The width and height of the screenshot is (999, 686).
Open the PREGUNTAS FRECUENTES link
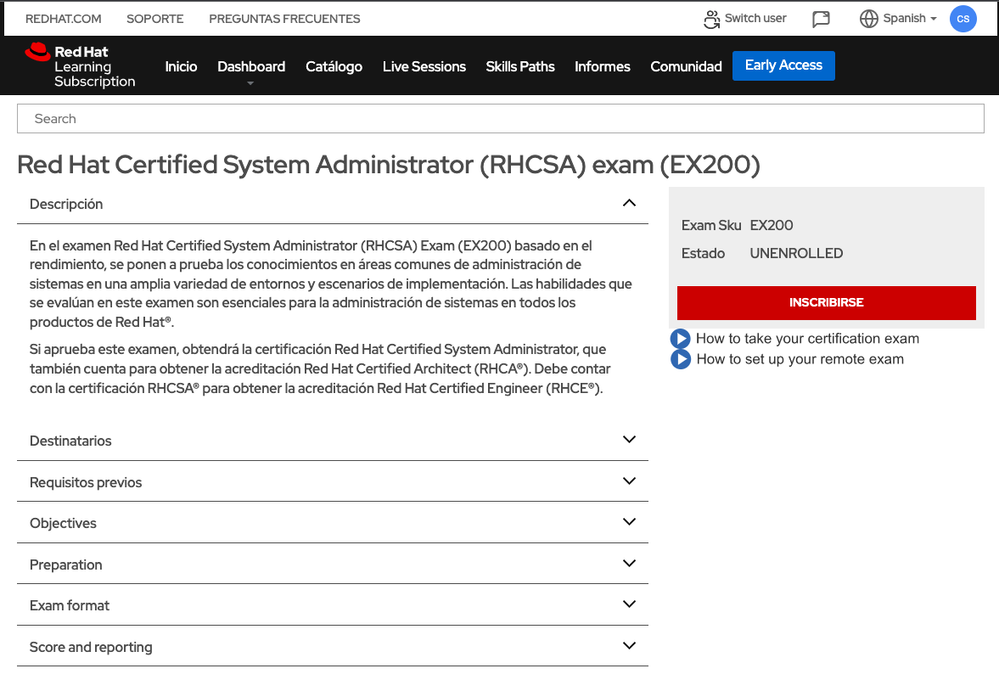284,19
